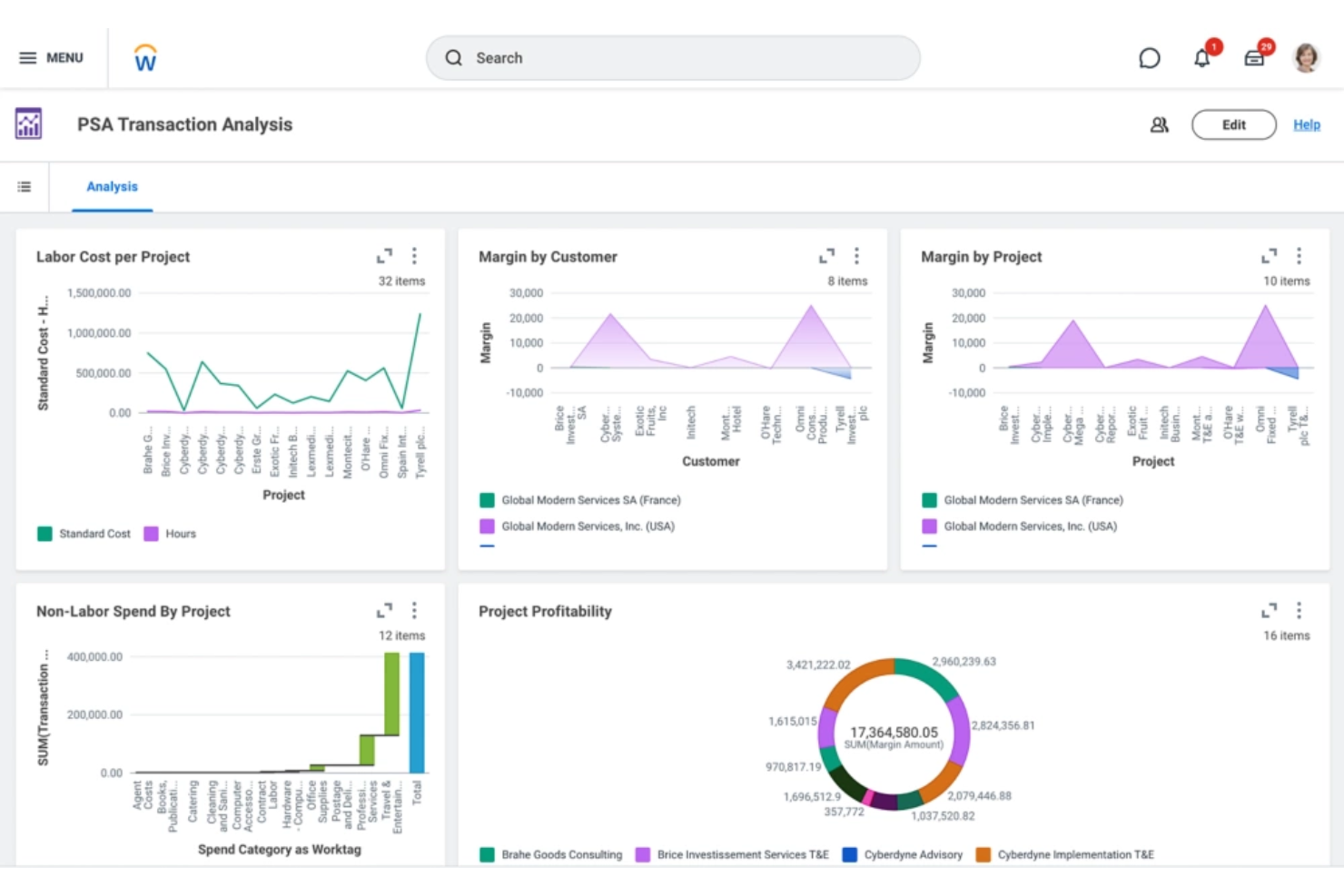Open the kebab menu on Non-Labor Spend By Project
This screenshot has height=896, width=1344.
pyautogui.click(x=414, y=610)
